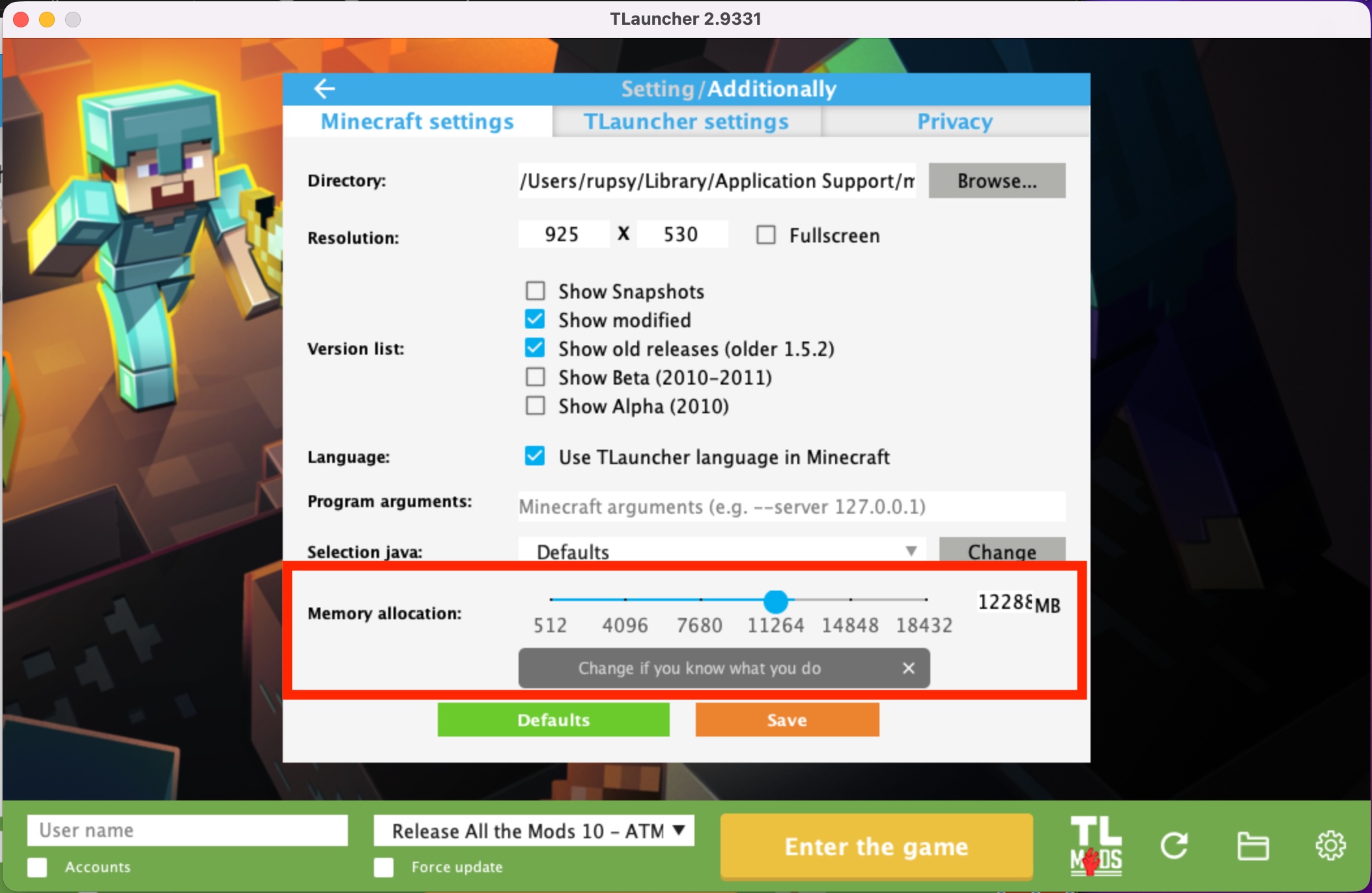Screen dimensions: 1372x893
Task: Switch to the Minecraft settings tab
Action: coord(418,121)
